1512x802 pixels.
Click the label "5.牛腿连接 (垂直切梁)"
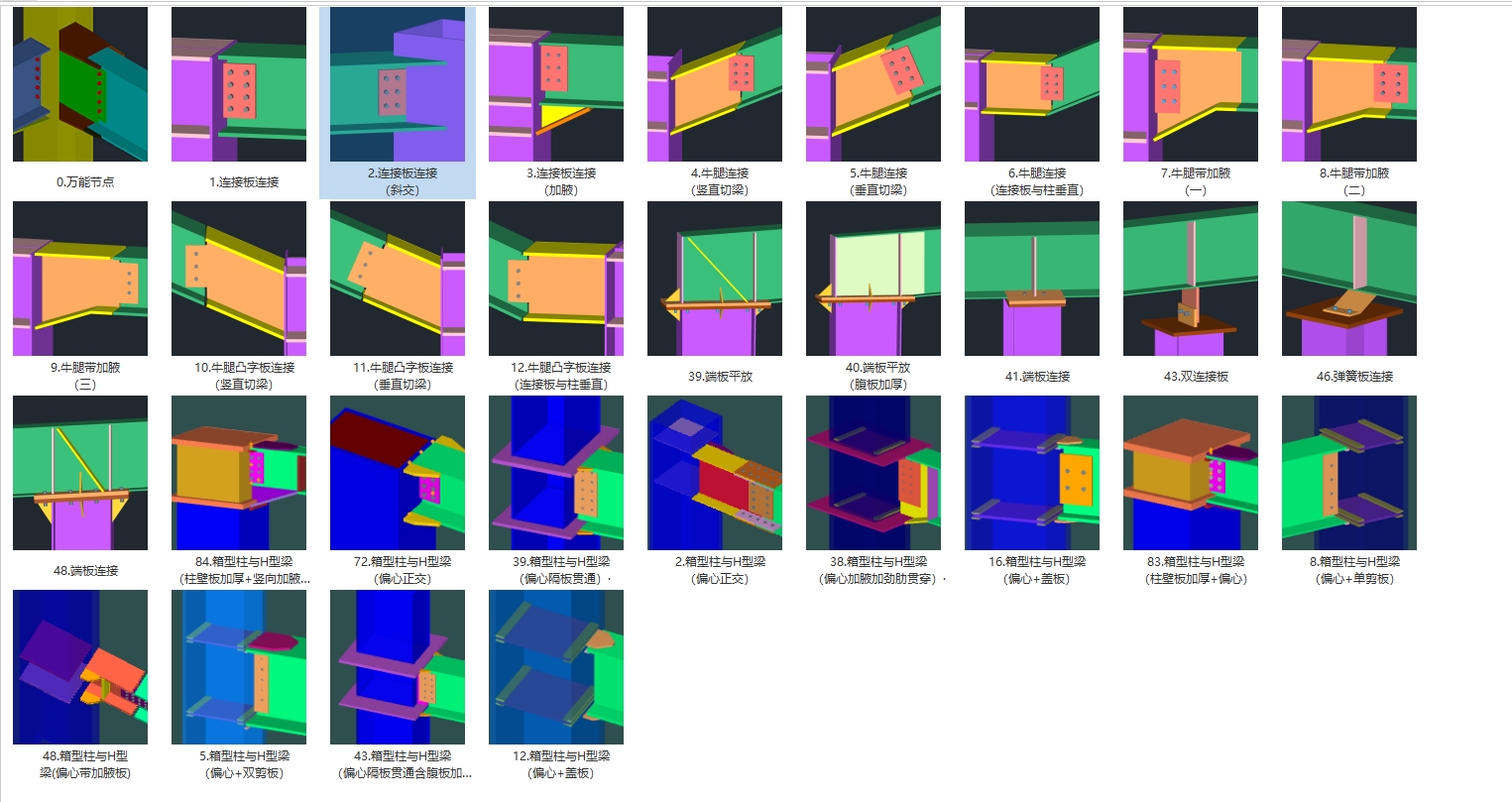pyautogui.click(x=878, y=181)
